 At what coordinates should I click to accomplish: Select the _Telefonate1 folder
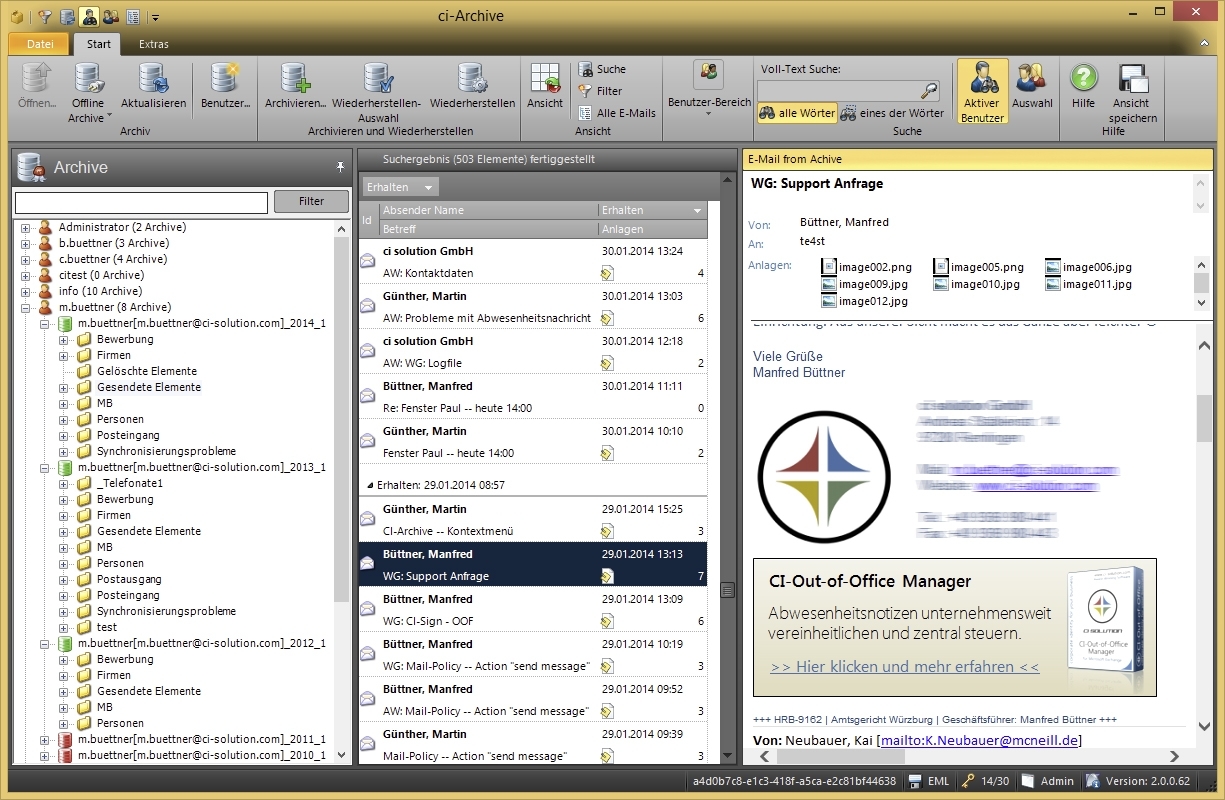pyautogui.click(x=130, y=483)
